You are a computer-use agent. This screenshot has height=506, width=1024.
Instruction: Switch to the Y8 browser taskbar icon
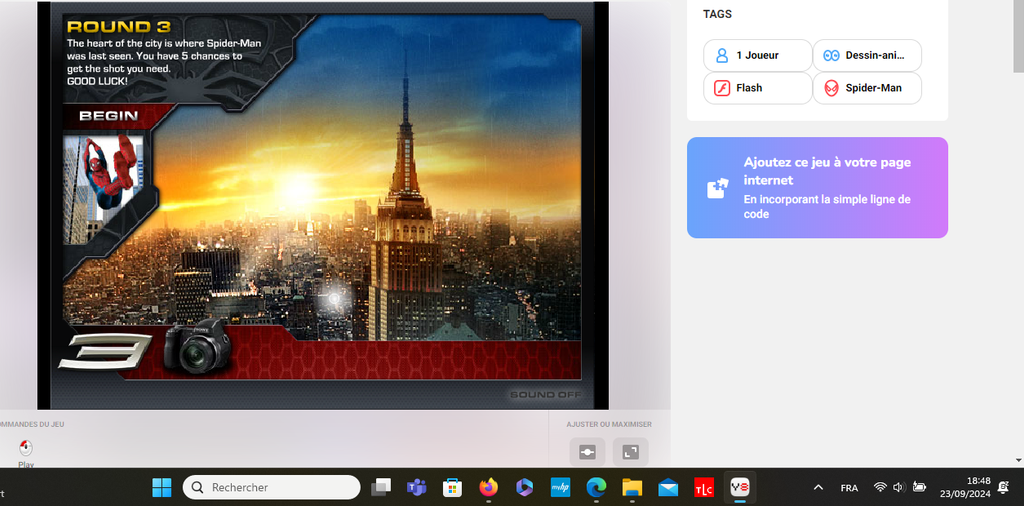coord(739,487)
